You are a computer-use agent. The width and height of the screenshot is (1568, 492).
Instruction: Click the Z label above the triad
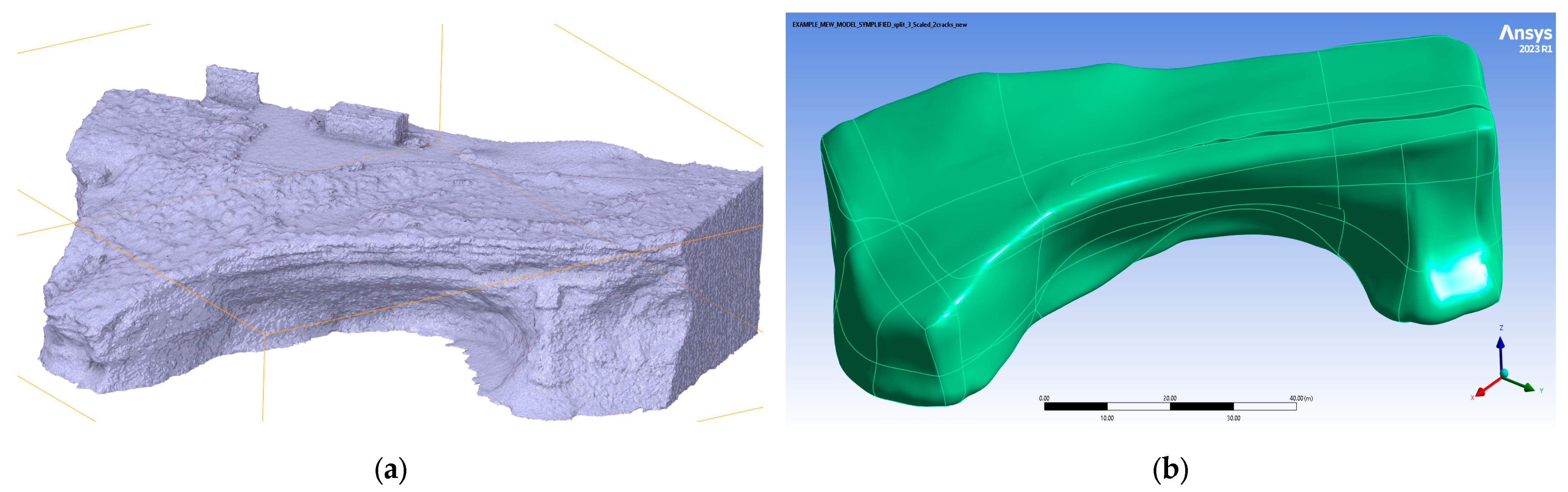coord(1501,328)
